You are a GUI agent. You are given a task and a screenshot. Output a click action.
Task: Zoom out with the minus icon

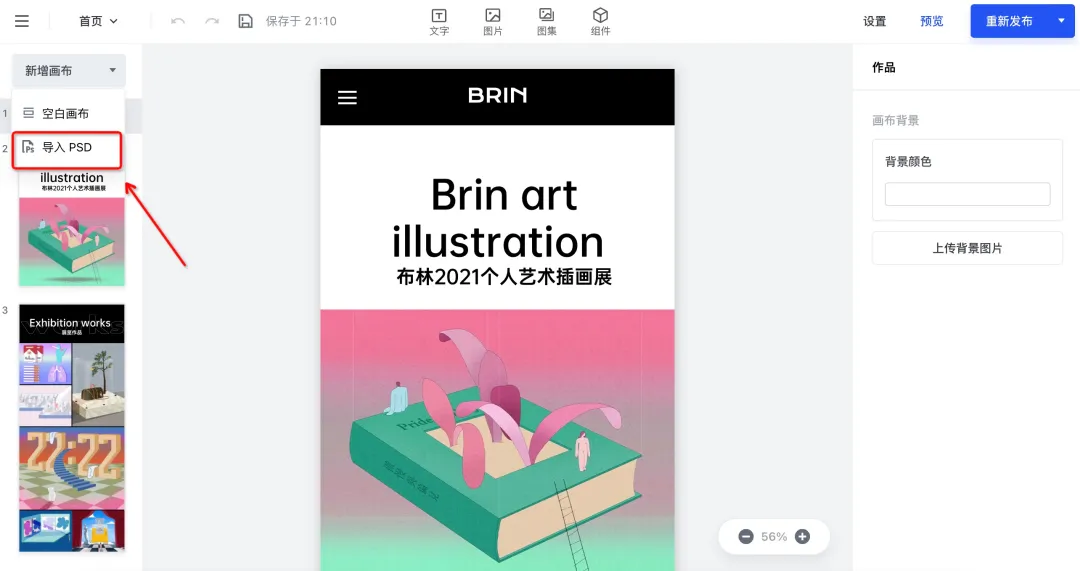pyautogui.click(x=746, y=537)
